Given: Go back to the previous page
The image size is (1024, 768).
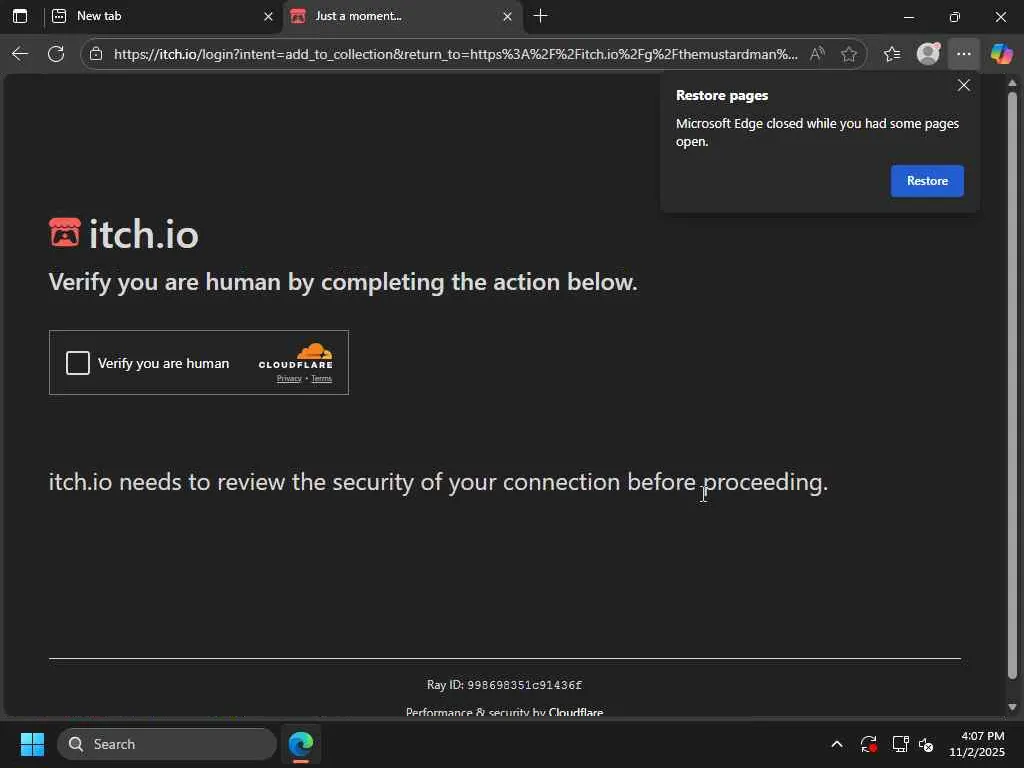Looking at the screenshot, I should click(20, 54).
